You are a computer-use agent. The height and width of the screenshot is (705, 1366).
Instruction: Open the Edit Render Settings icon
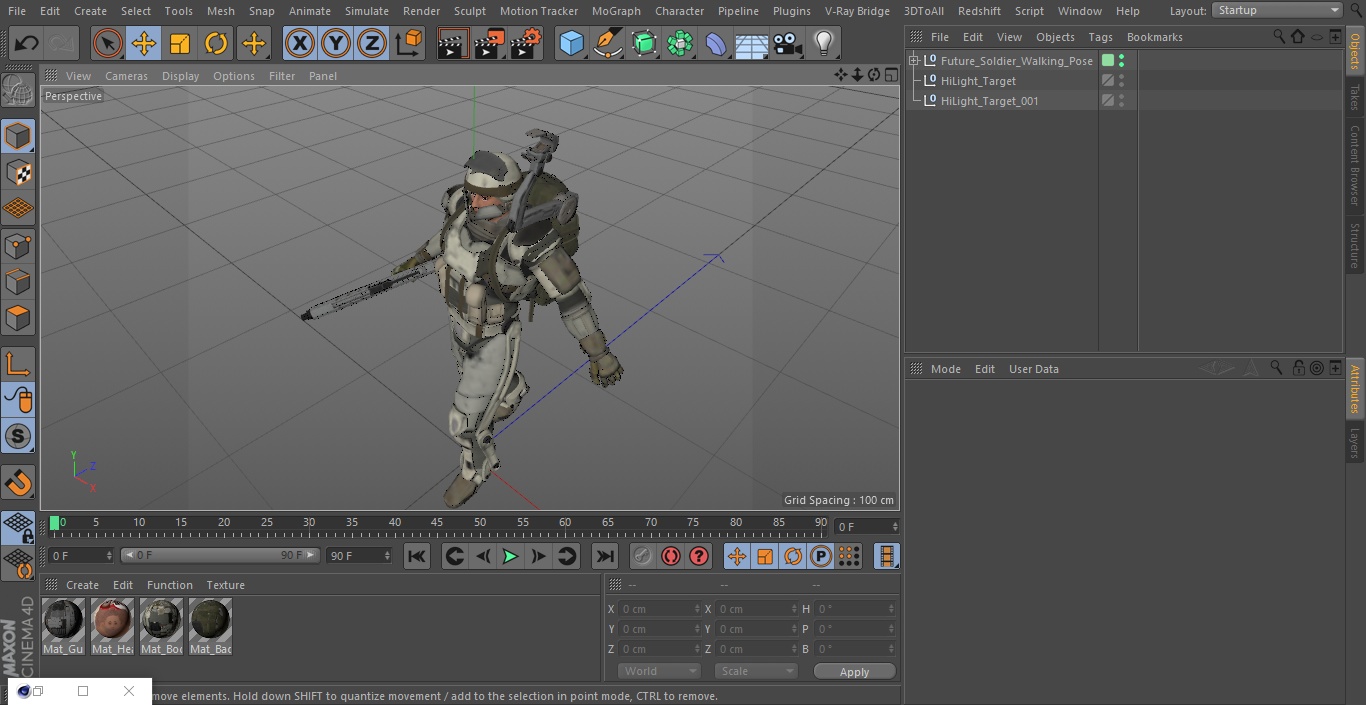[526, 44]
